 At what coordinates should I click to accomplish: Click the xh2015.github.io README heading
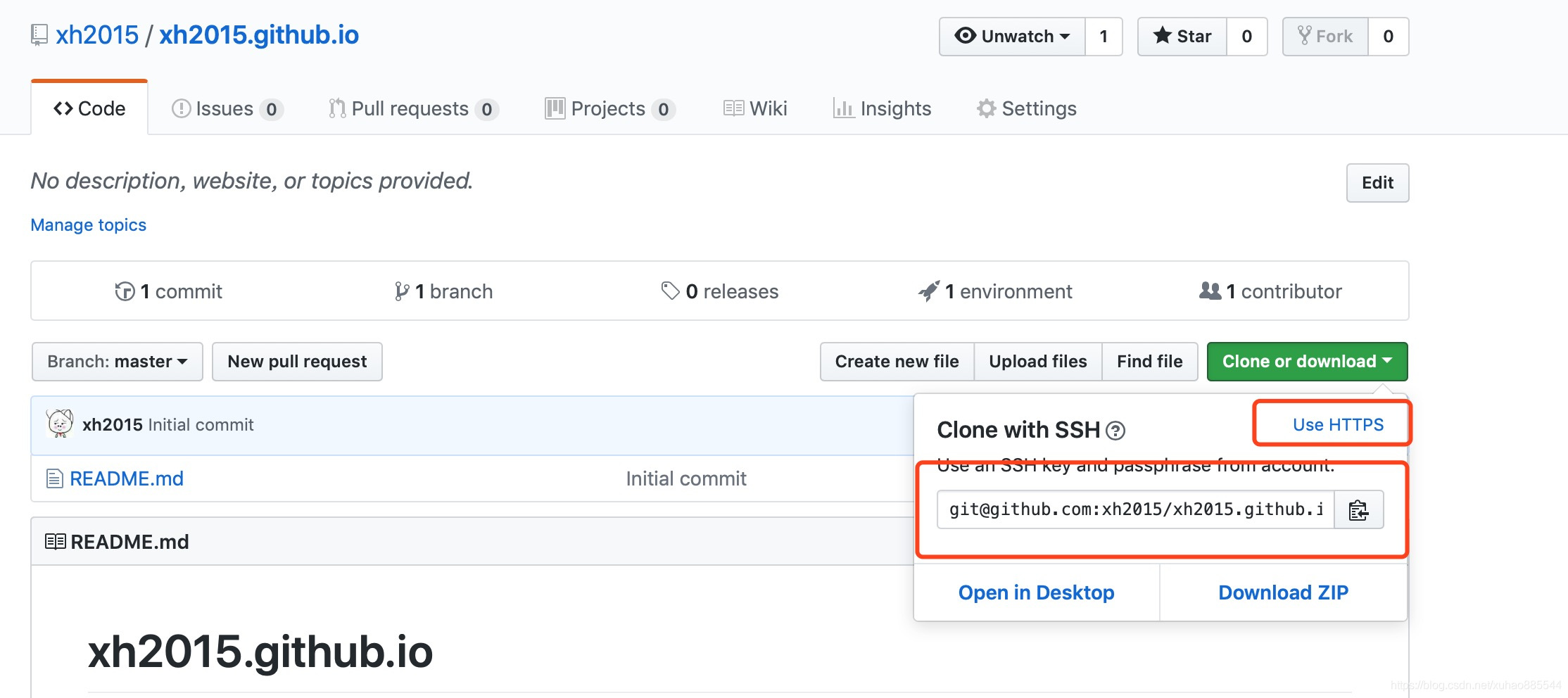click(260, 652)
